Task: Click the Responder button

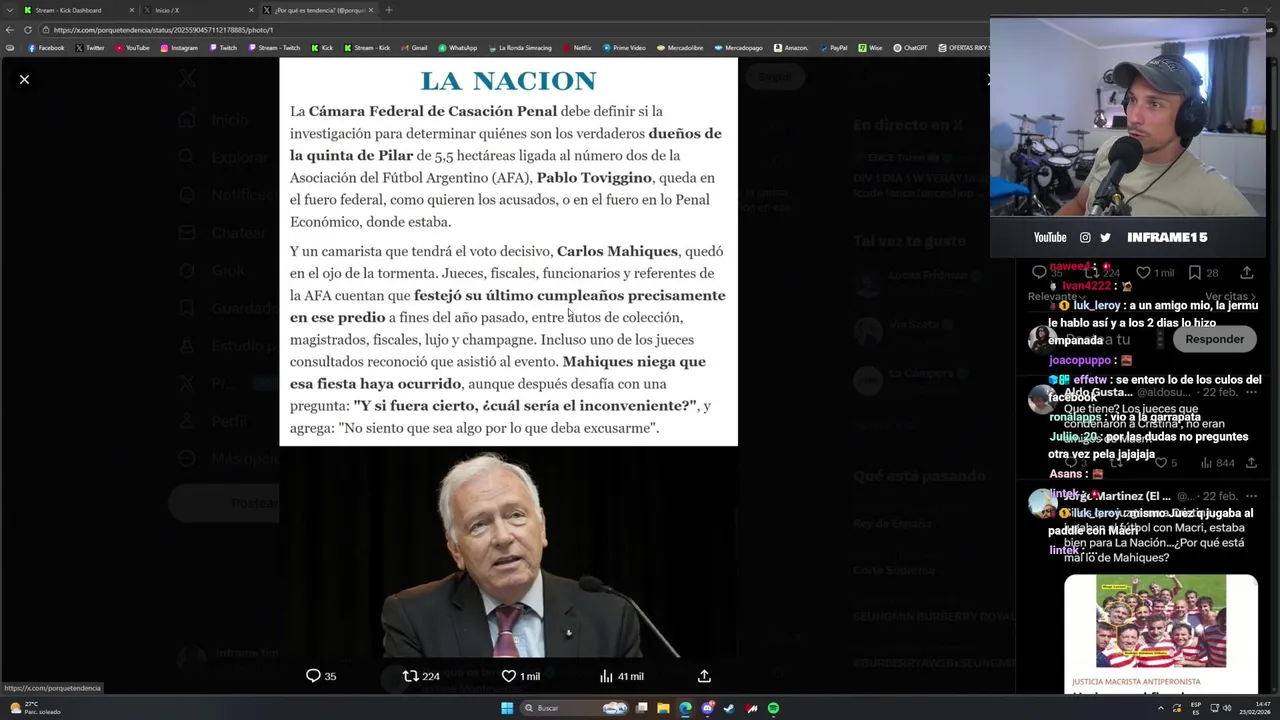Action: point(1214,339)
